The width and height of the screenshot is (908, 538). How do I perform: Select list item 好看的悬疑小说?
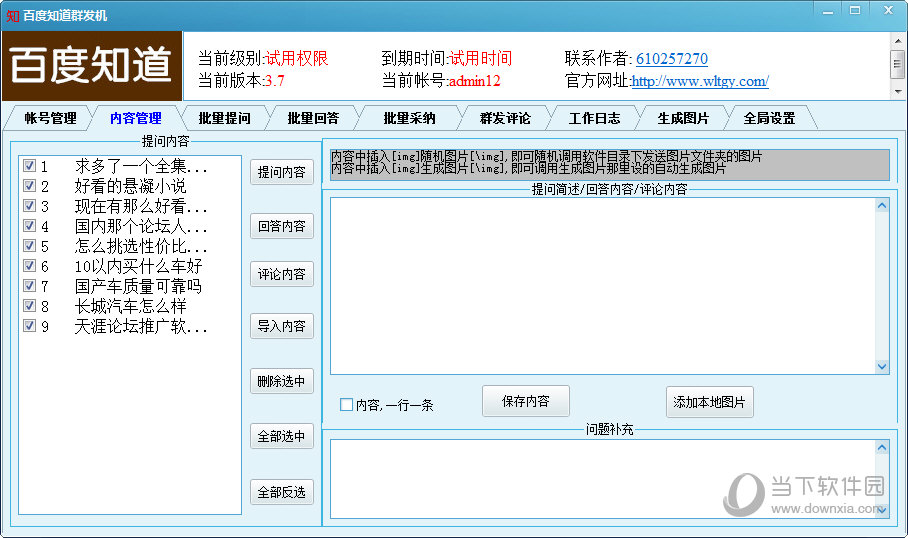(x=130, y=186)
